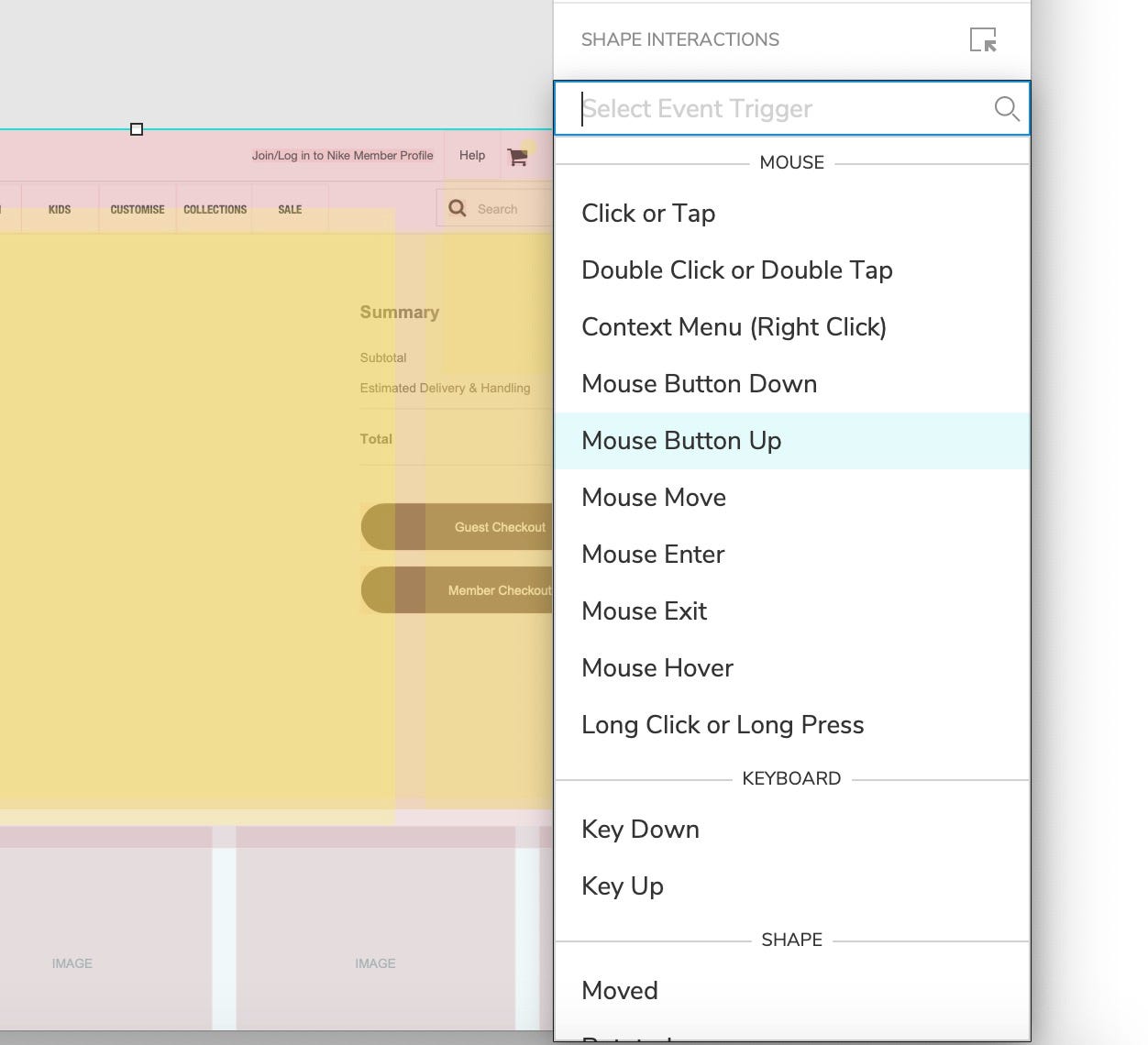
Task: Click Guest Checkout button on canvas
Action: pyautogui.click(x=457, y=527)
